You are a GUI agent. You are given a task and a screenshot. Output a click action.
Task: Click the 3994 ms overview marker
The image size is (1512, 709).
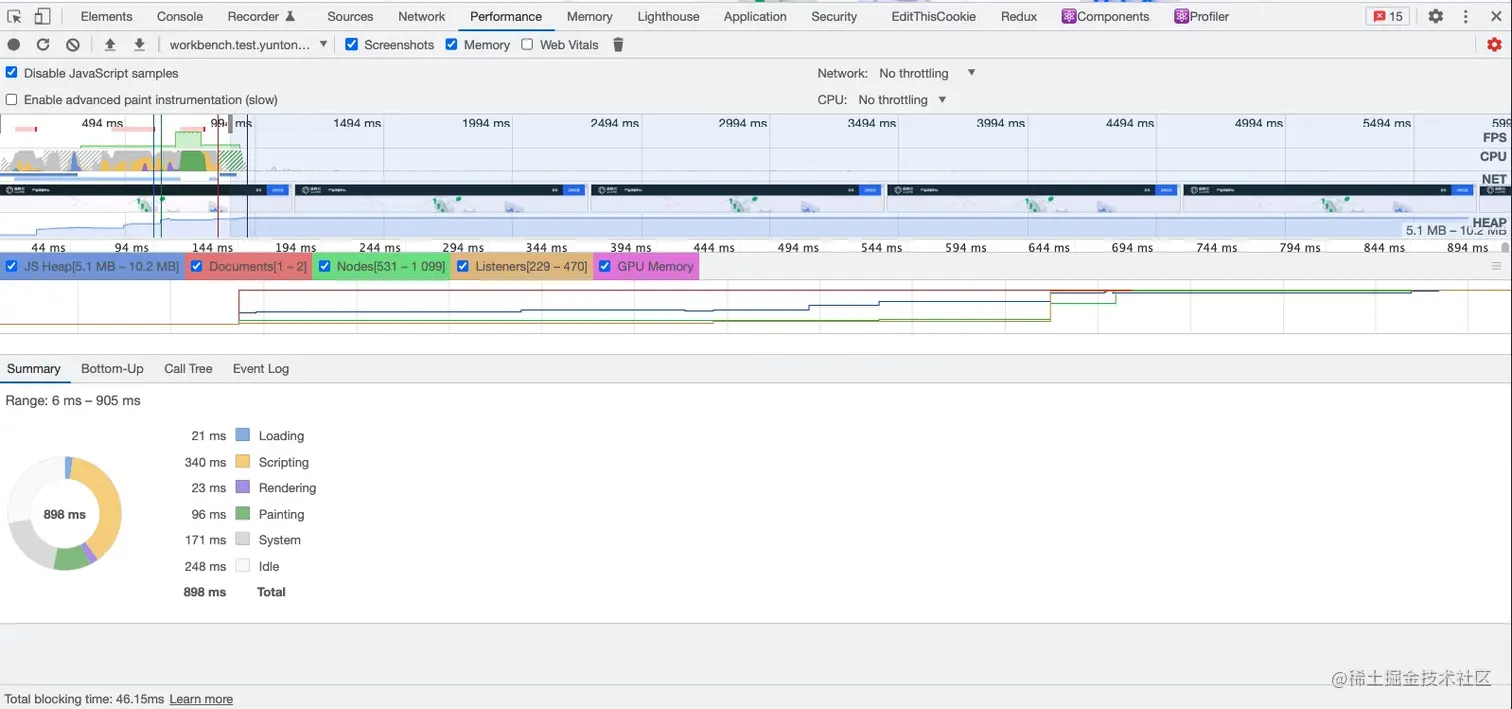click(x=1001, y=123)
